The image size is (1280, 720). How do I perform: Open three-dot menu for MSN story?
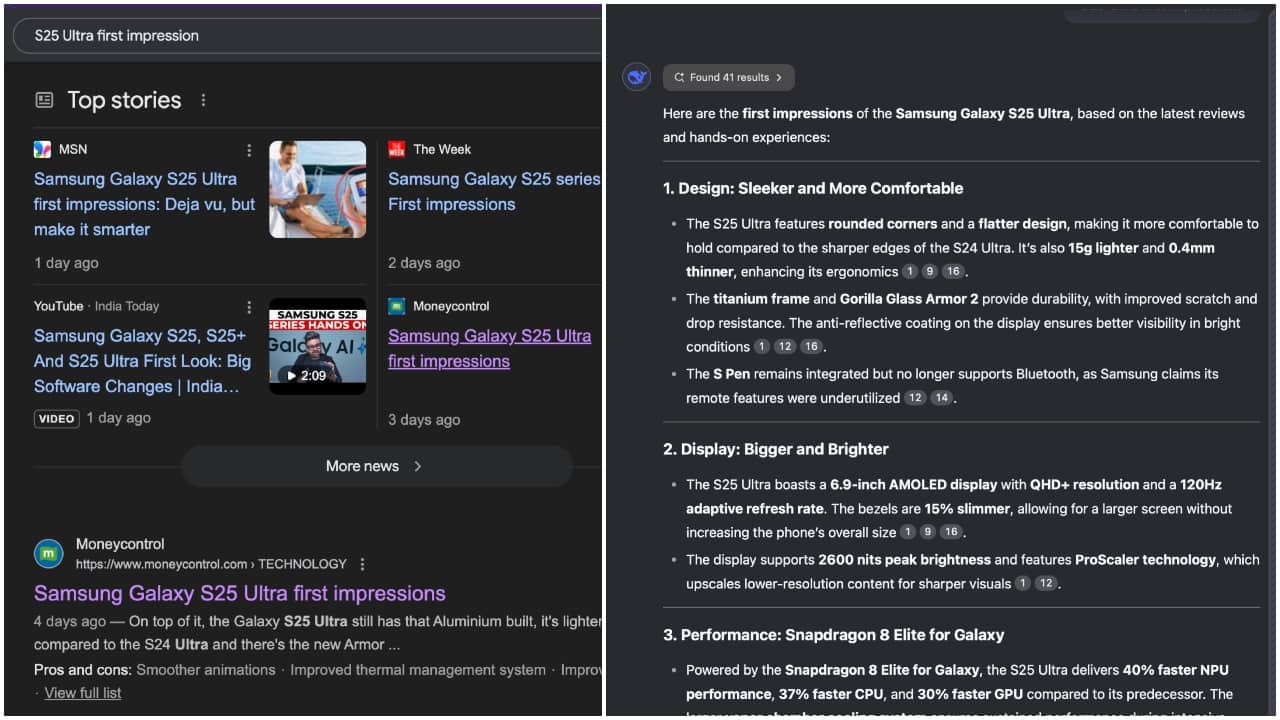point(249,150)
